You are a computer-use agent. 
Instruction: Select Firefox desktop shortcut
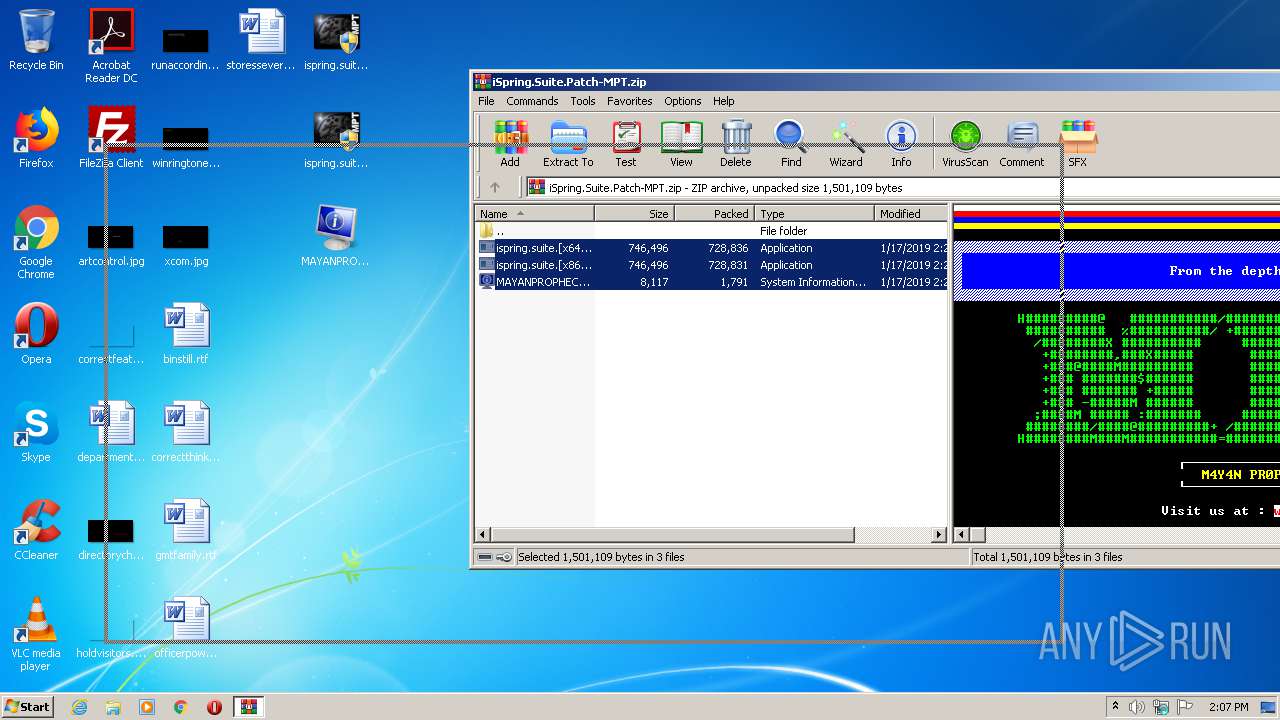pyautogui.click(x=36, y=138)
